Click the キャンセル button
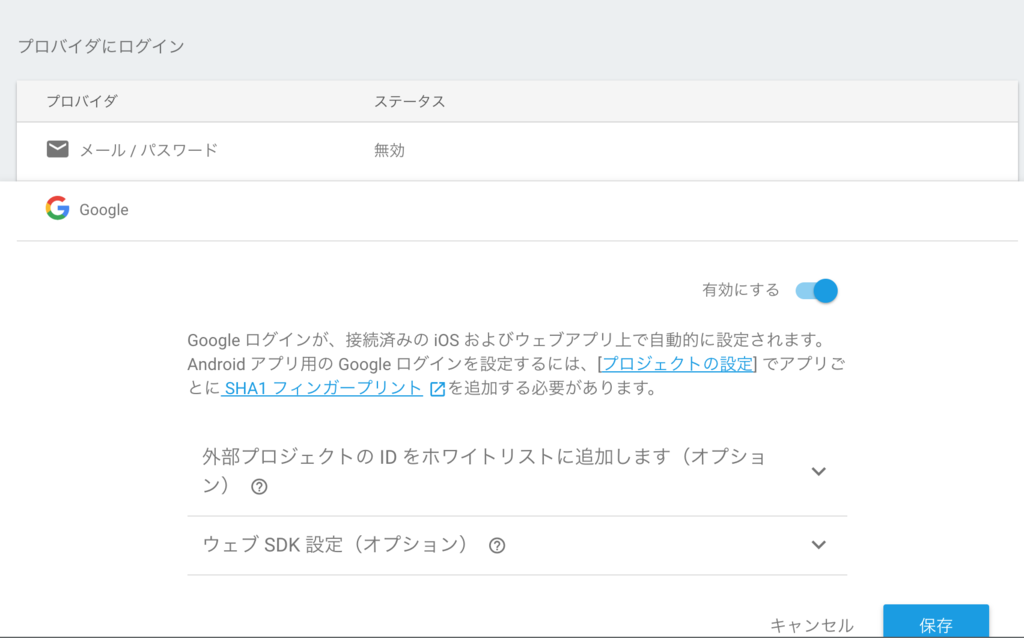The height and width of the screenshot is (638, 1024). tap(812, 626)
